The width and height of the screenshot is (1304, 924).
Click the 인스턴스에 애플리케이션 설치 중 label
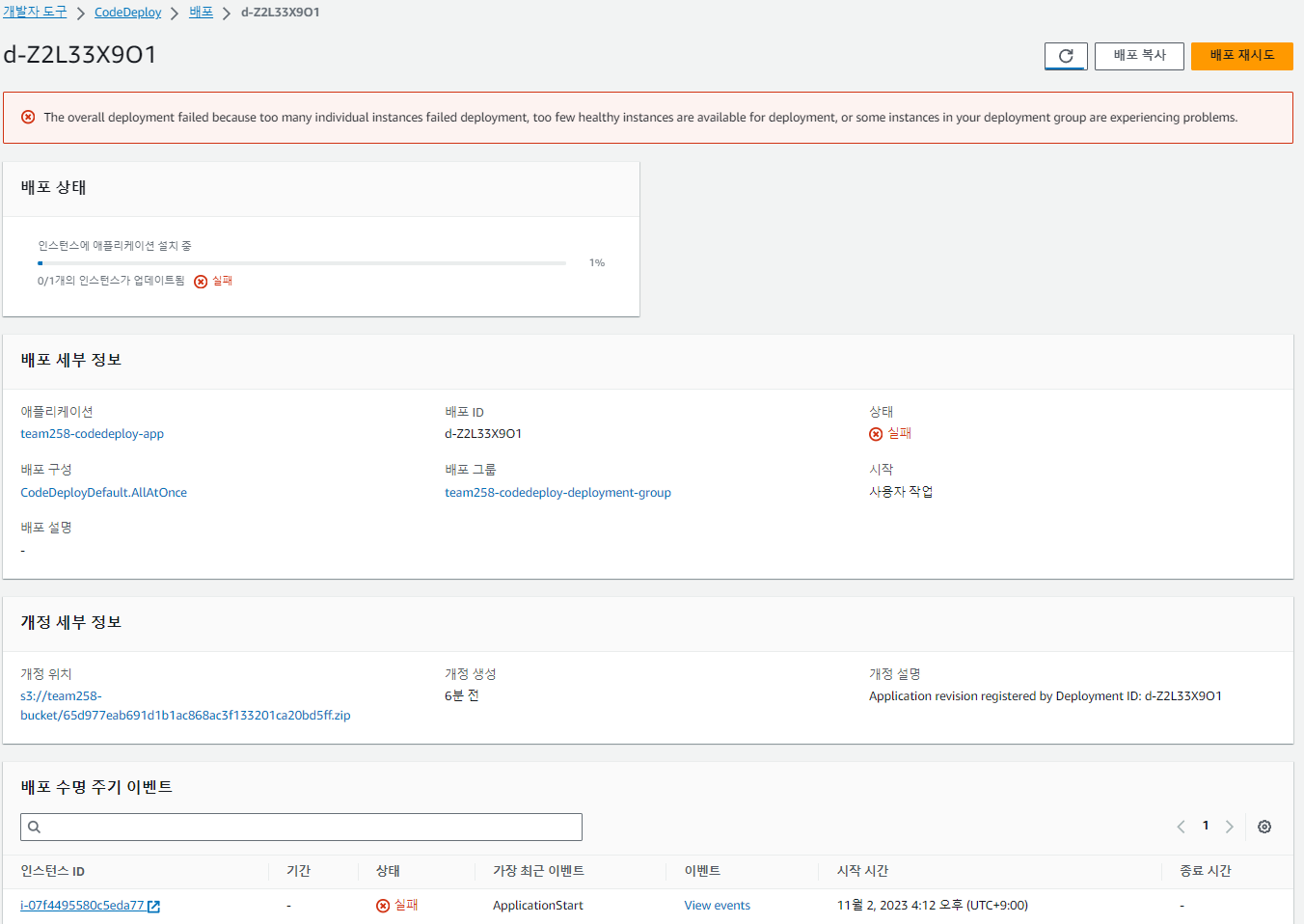click(115, 246)
